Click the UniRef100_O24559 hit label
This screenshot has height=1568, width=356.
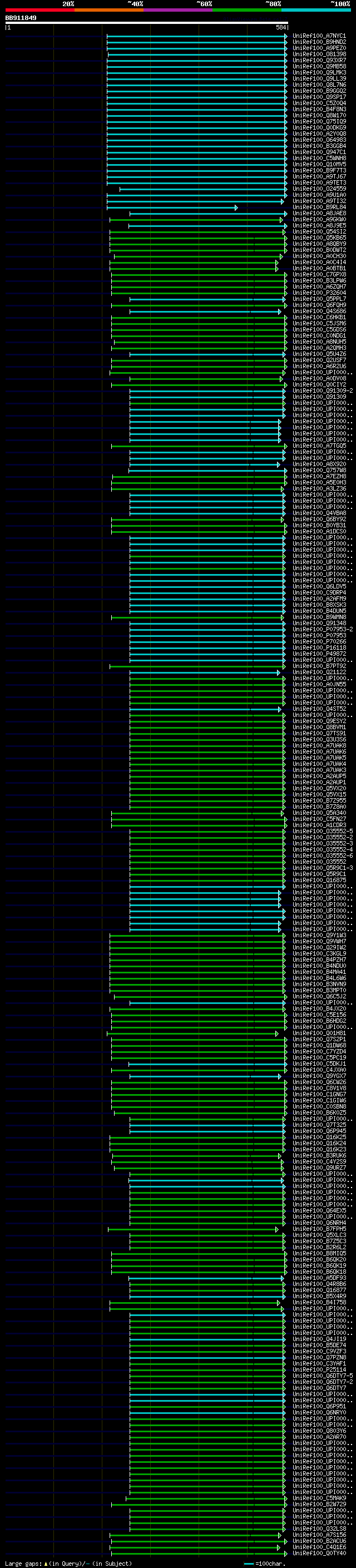pos(319,189)
